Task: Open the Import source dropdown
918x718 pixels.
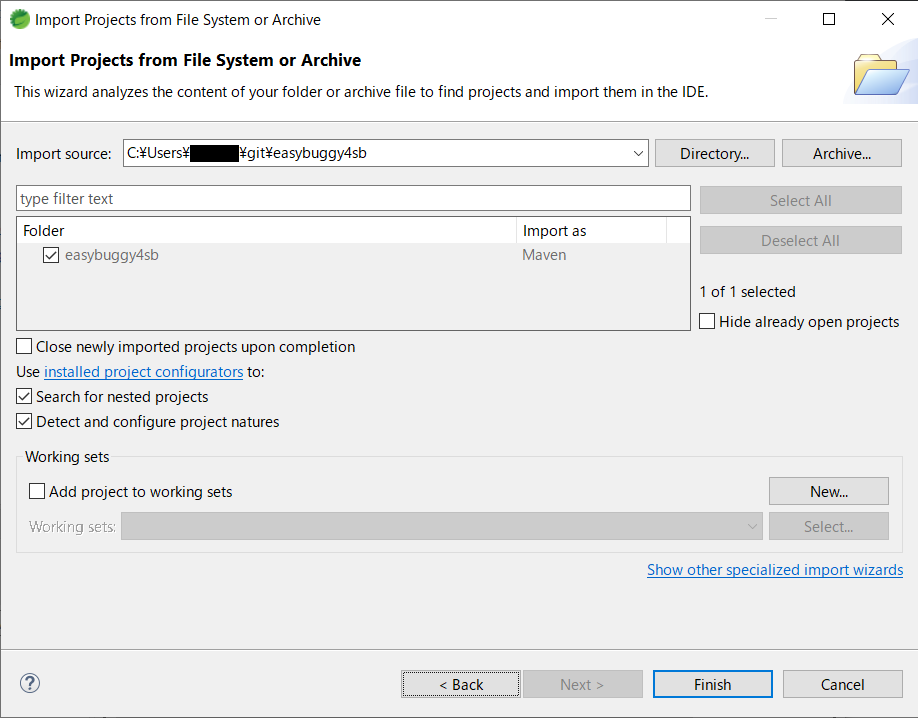Action: (638, 153)
